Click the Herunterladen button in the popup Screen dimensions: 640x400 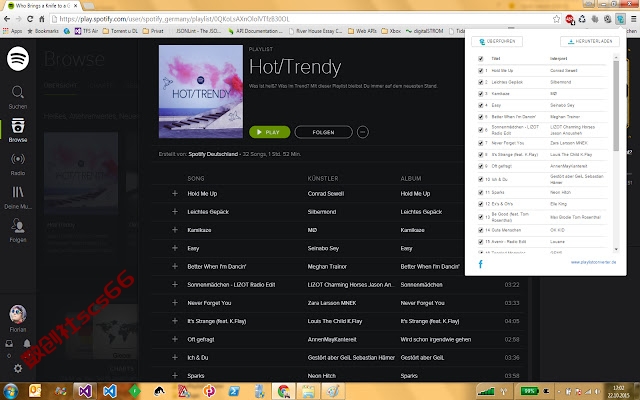tap(589, 42)
